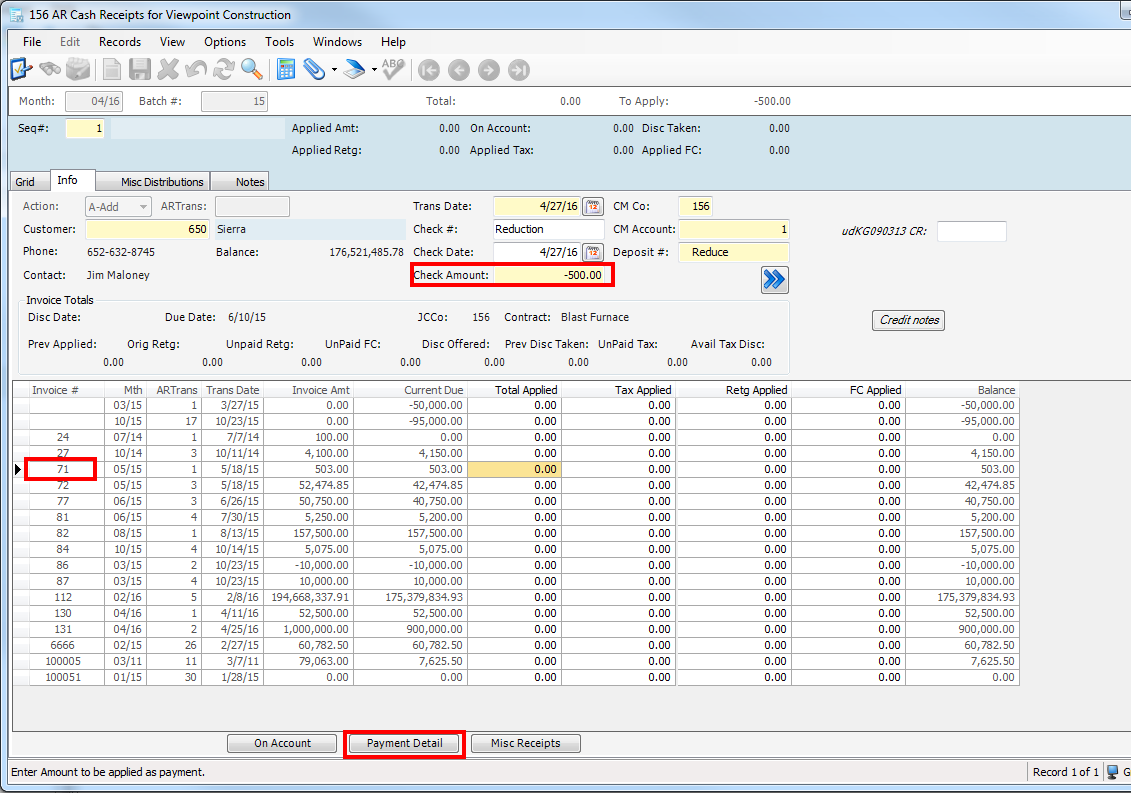This screenshot has height=793, width=1131.
Task: Click the first toolbar icon with checkmark and pencil
Action: (x=21, y=69)
